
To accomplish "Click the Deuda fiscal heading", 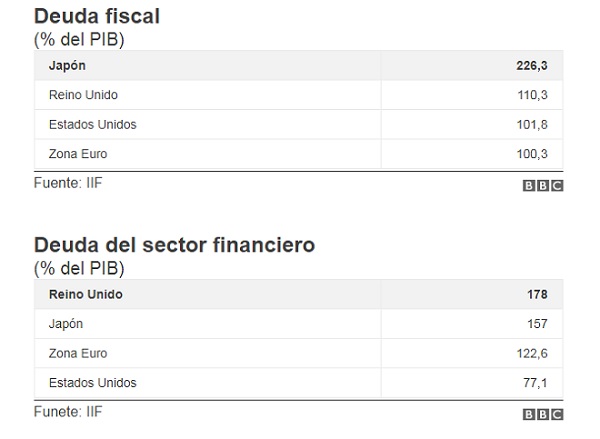I will (97, 16).
